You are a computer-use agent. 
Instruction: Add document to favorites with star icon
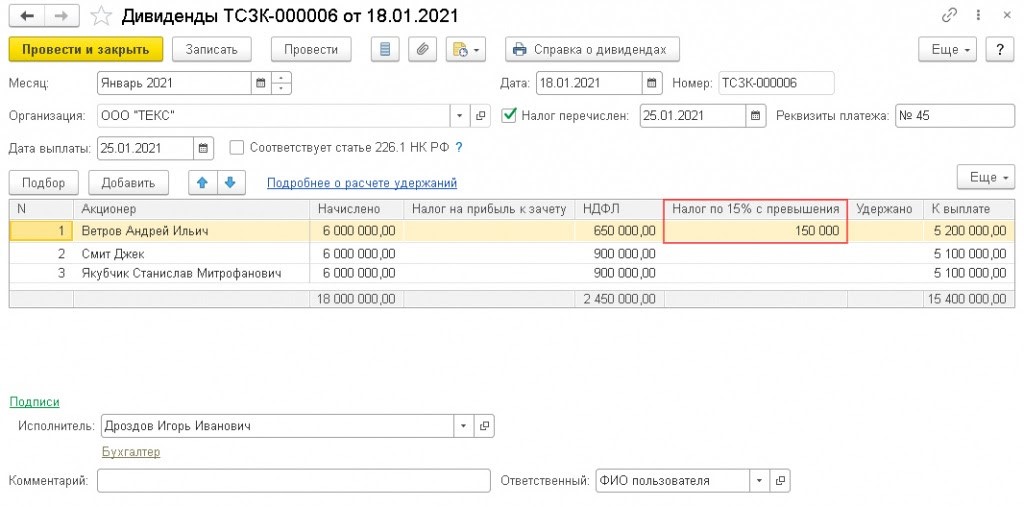point(101,16)
